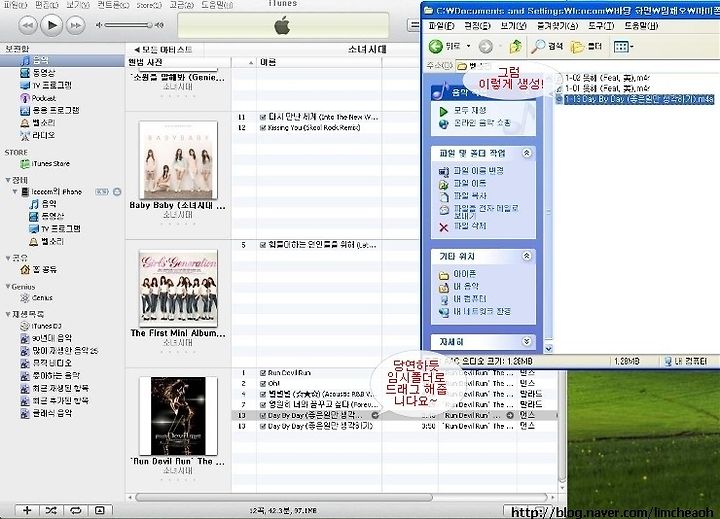This screenshot has height=519, width=720.
Task: Adjust the iTunes volume slider
Action: [129, 25]
